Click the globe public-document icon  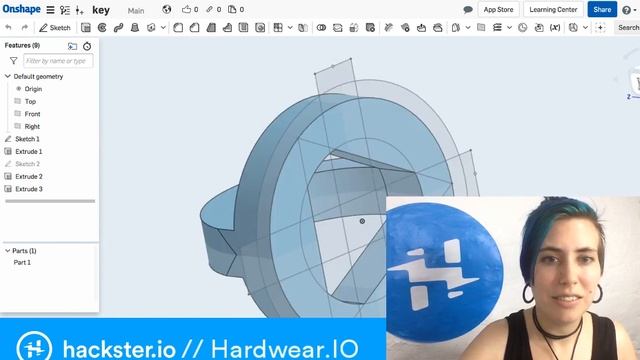click(x=167, y=9)
